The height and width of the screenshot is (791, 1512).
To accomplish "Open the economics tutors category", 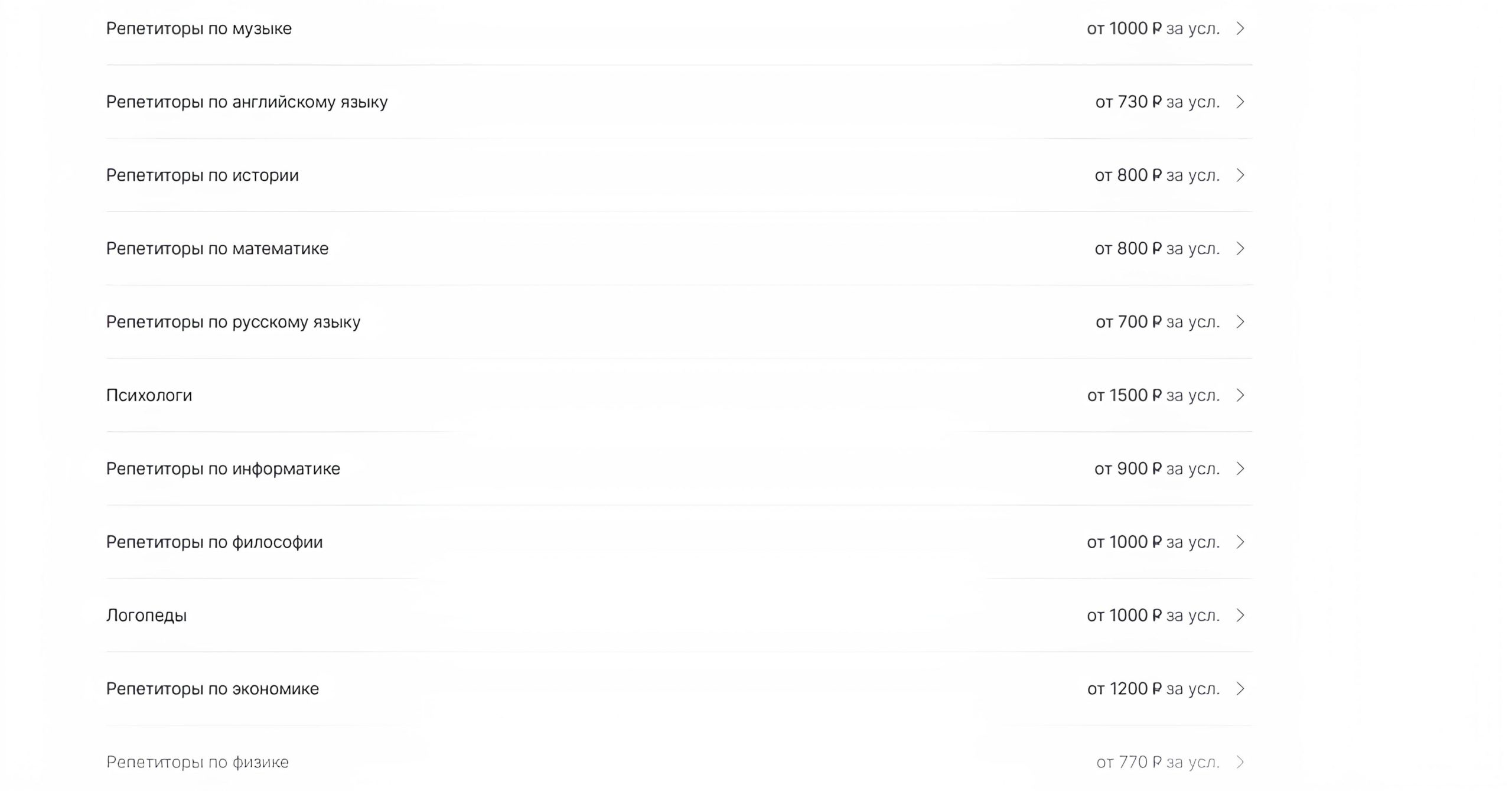I will click(x=212, y=689).
